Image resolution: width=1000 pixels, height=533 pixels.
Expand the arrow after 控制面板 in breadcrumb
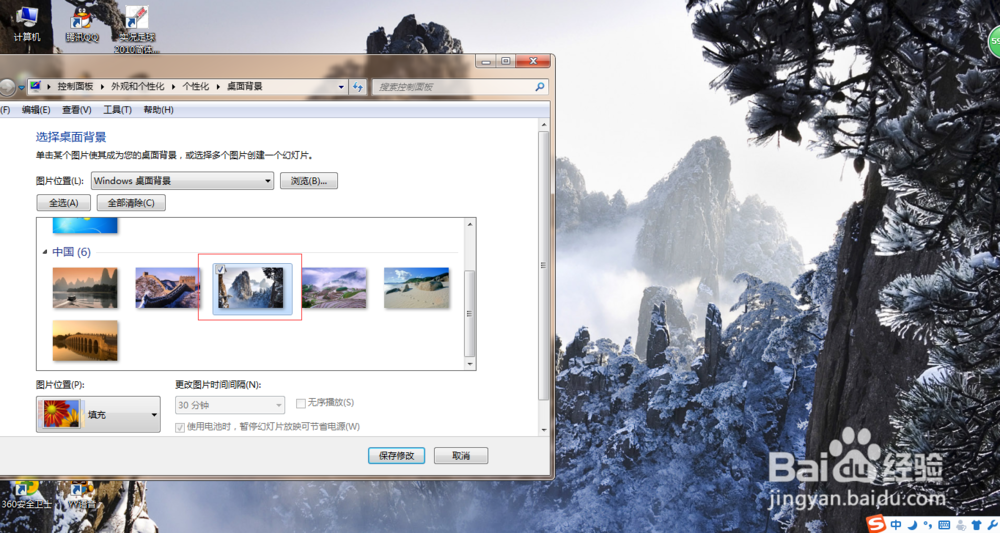(102, 87)
